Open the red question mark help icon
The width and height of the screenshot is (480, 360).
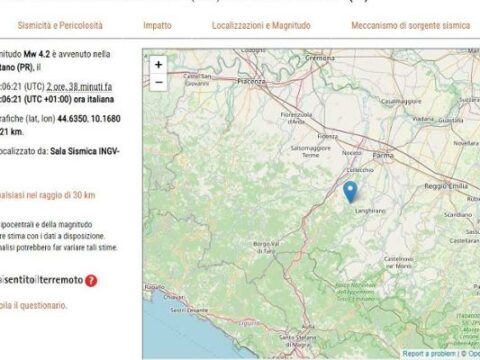pos(91,281)
